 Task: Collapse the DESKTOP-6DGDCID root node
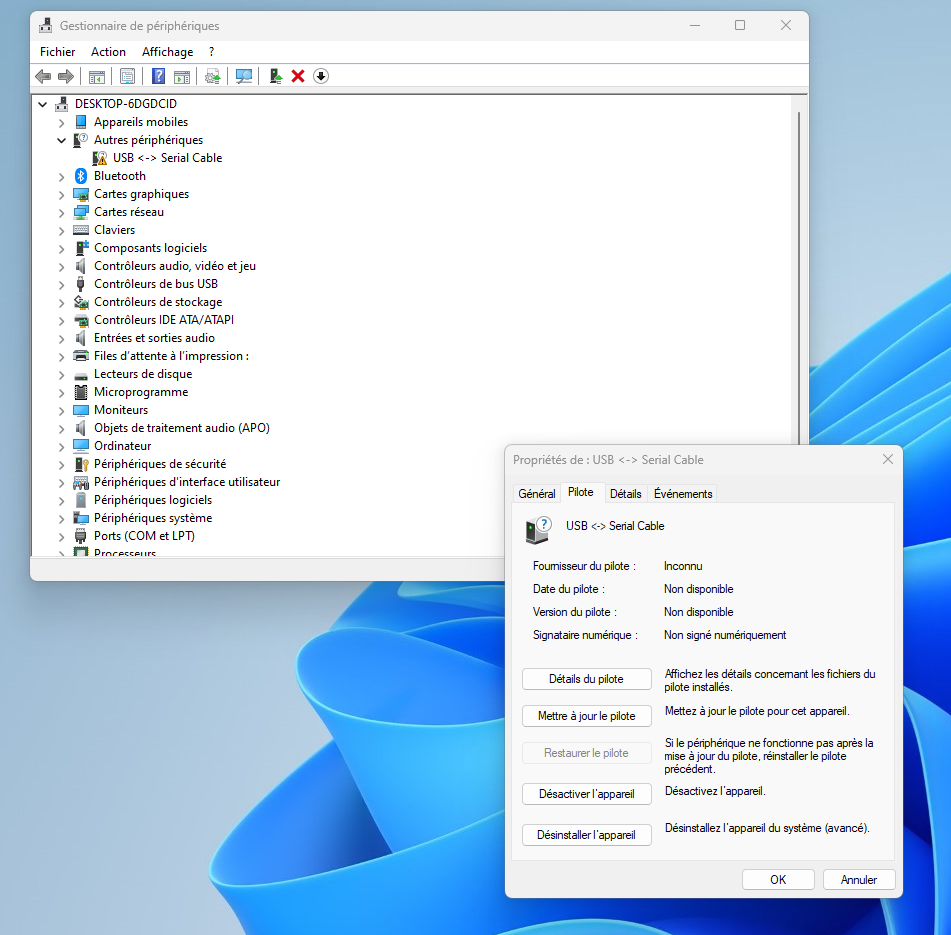pos(42,104)
